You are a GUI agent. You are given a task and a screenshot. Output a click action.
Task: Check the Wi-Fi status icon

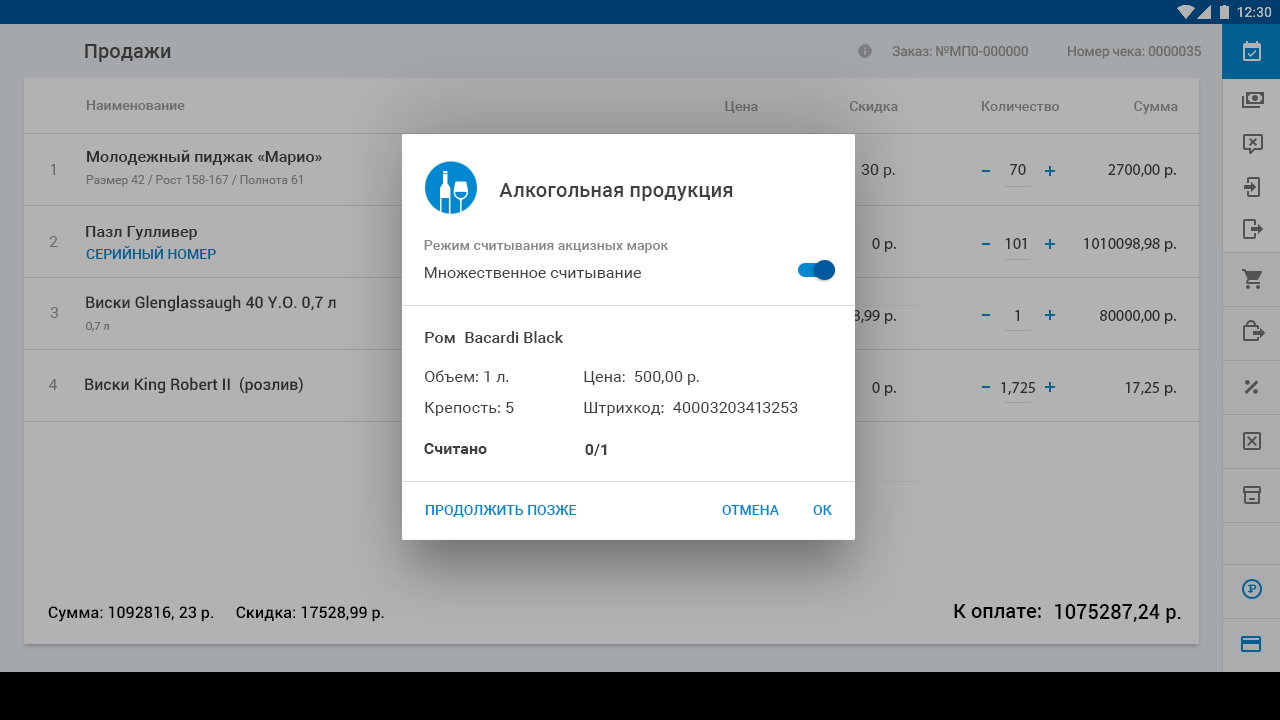(1186, 12)
